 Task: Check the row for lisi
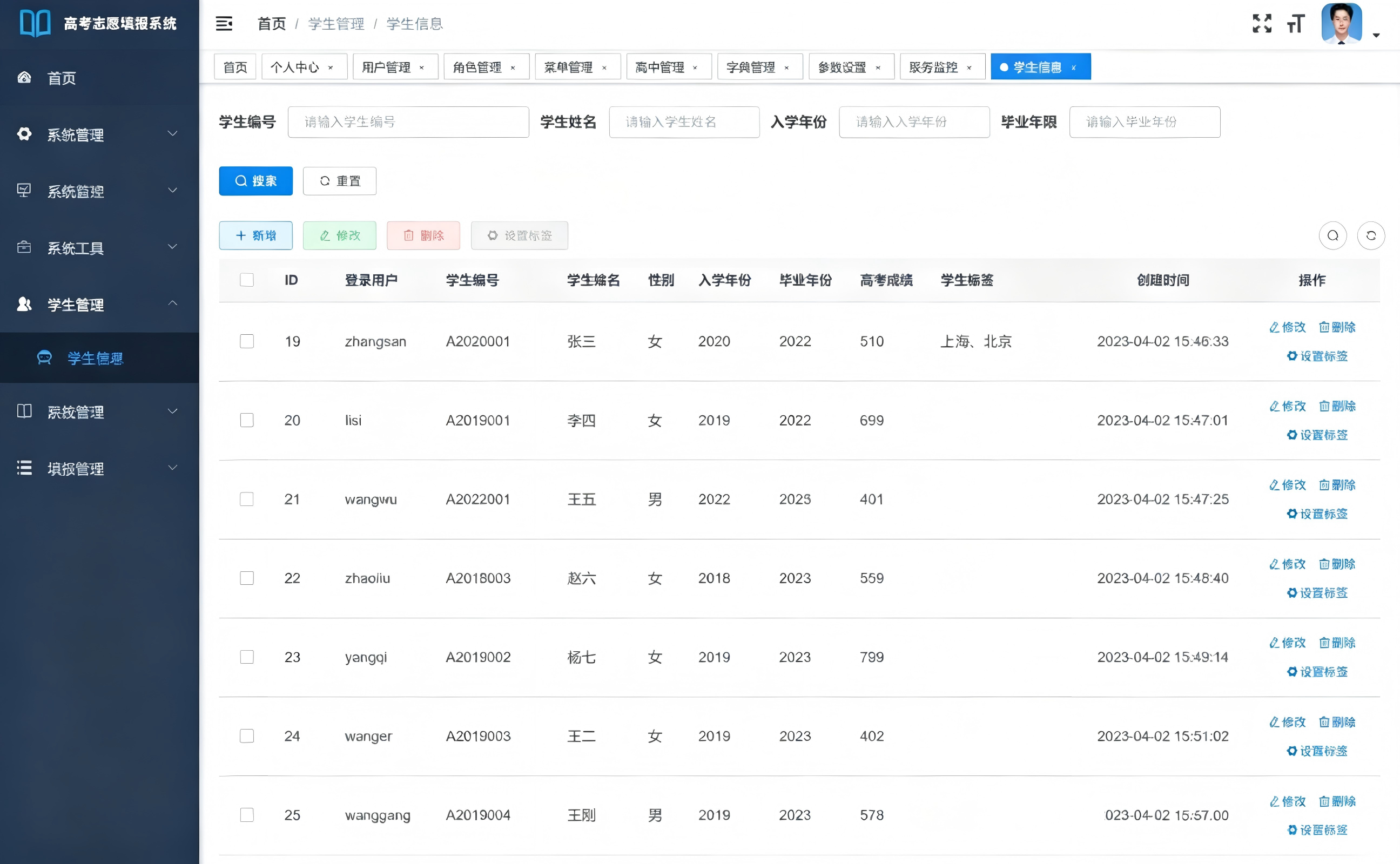(247, 420)
